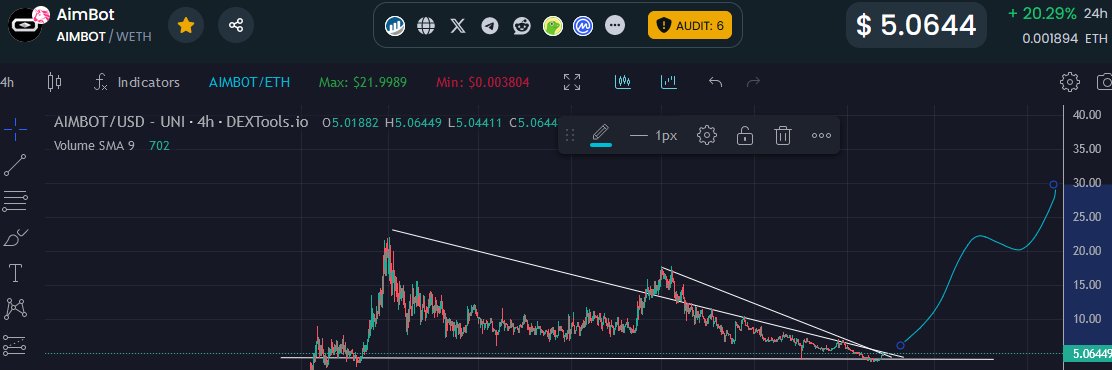Click the Min: $0.003804 label
This screenshot has width=1112, height=370.
tap(482, 82)
